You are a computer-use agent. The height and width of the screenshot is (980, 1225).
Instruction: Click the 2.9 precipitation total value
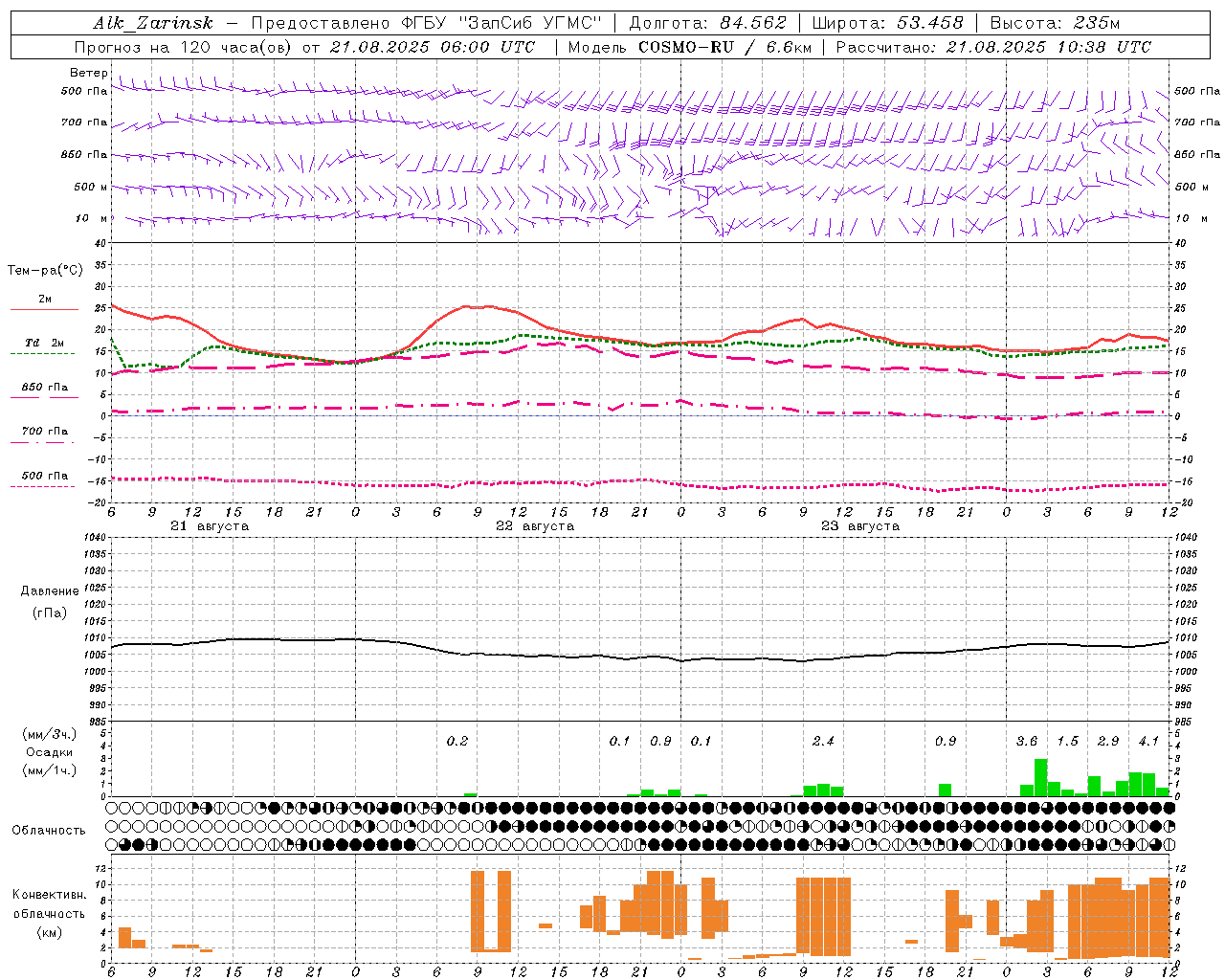[1108, 741]
